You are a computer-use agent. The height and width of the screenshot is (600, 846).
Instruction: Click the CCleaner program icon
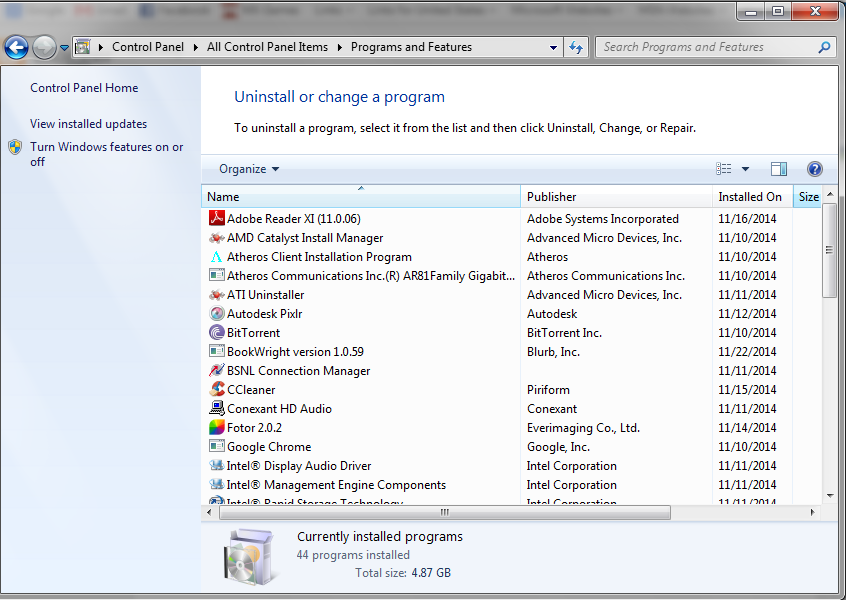tap(216, 389)
